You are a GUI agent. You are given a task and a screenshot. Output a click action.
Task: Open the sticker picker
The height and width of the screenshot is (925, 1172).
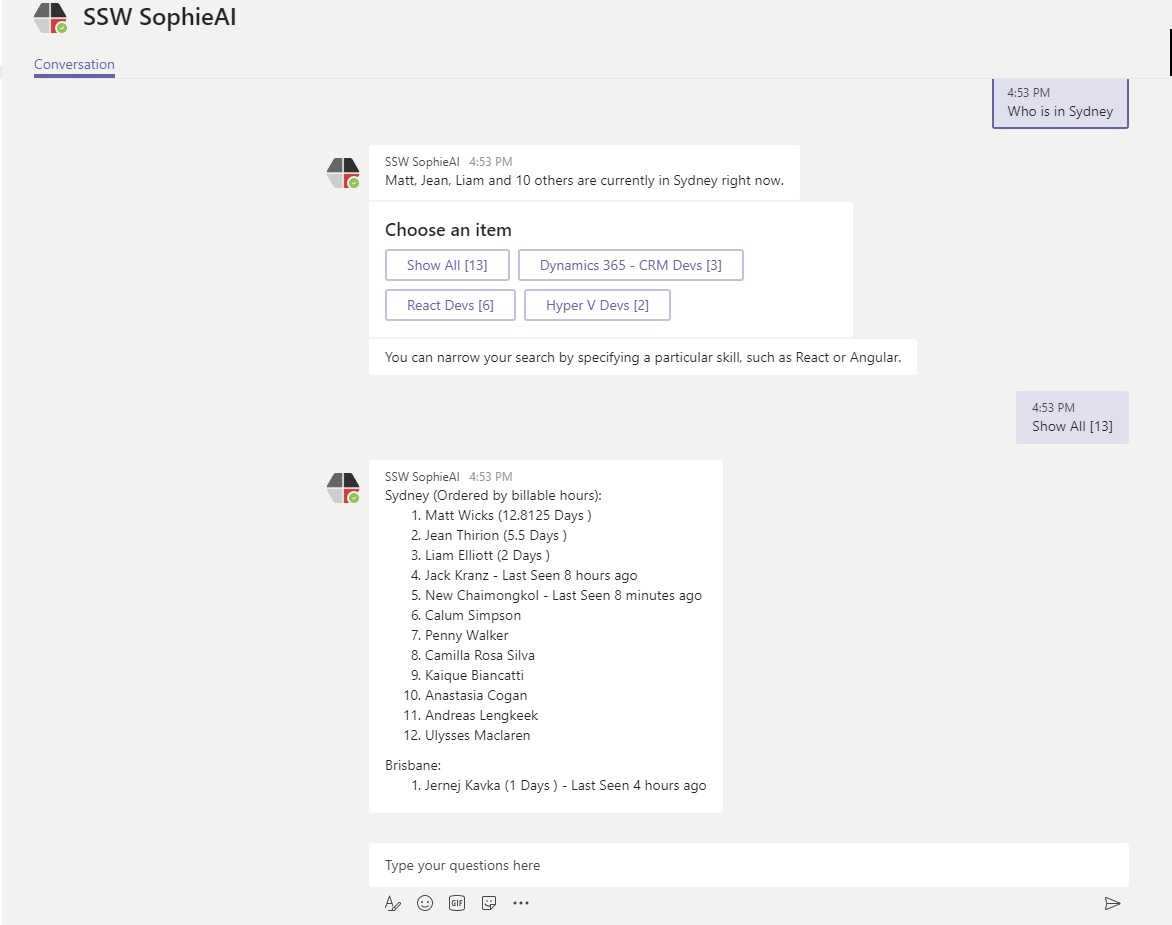489,903
